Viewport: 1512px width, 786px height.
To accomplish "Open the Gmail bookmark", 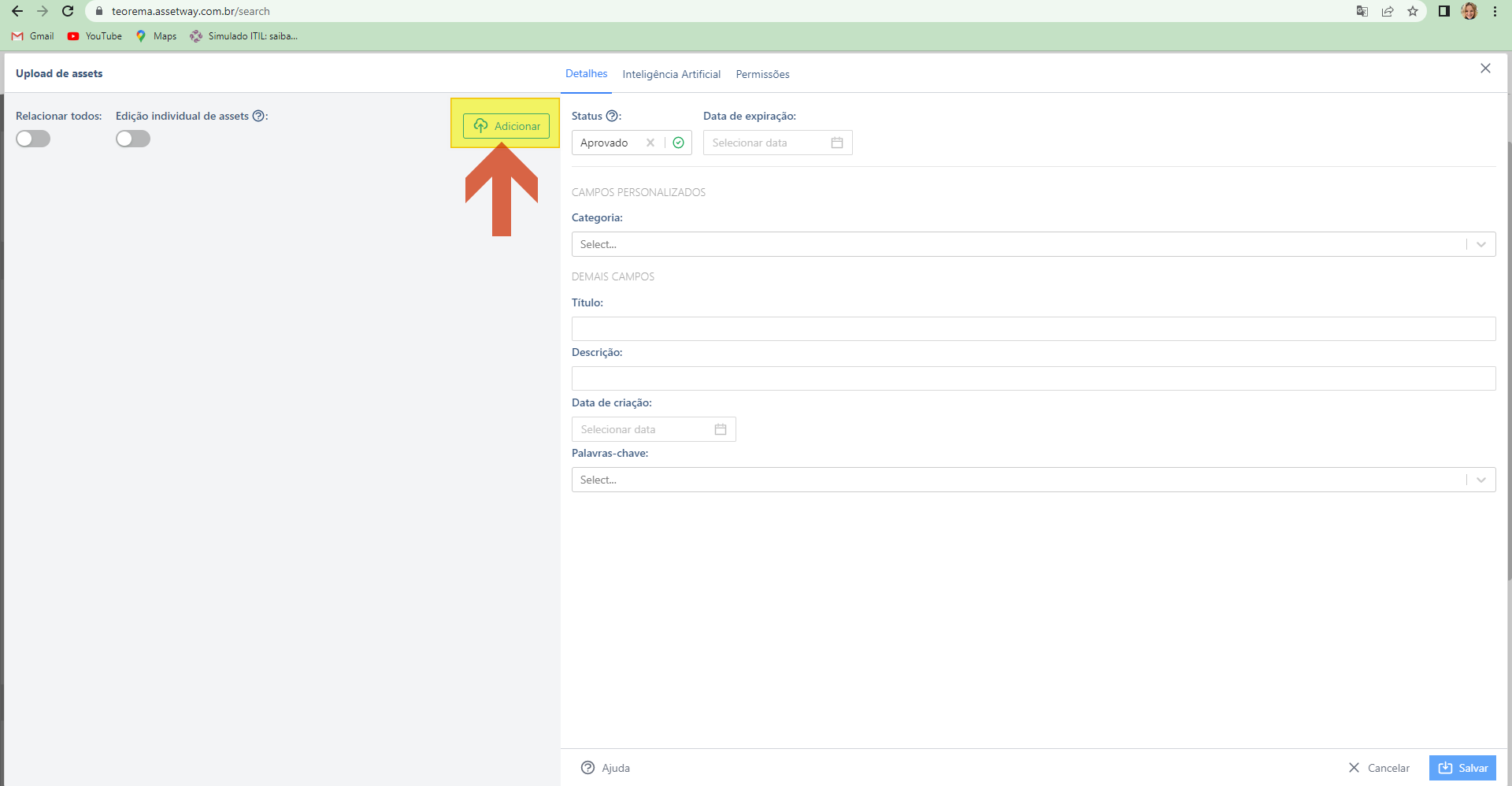I will click(33, 36).
